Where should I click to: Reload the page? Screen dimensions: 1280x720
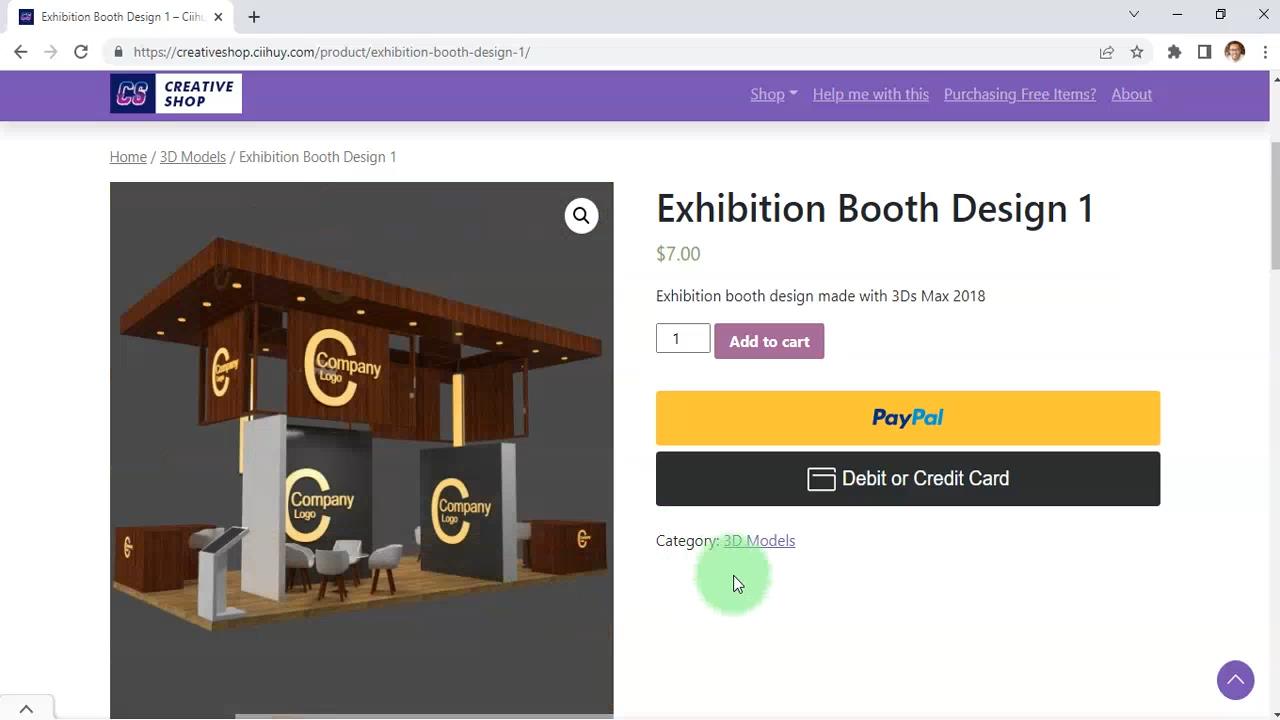click(x=81, y=52)
